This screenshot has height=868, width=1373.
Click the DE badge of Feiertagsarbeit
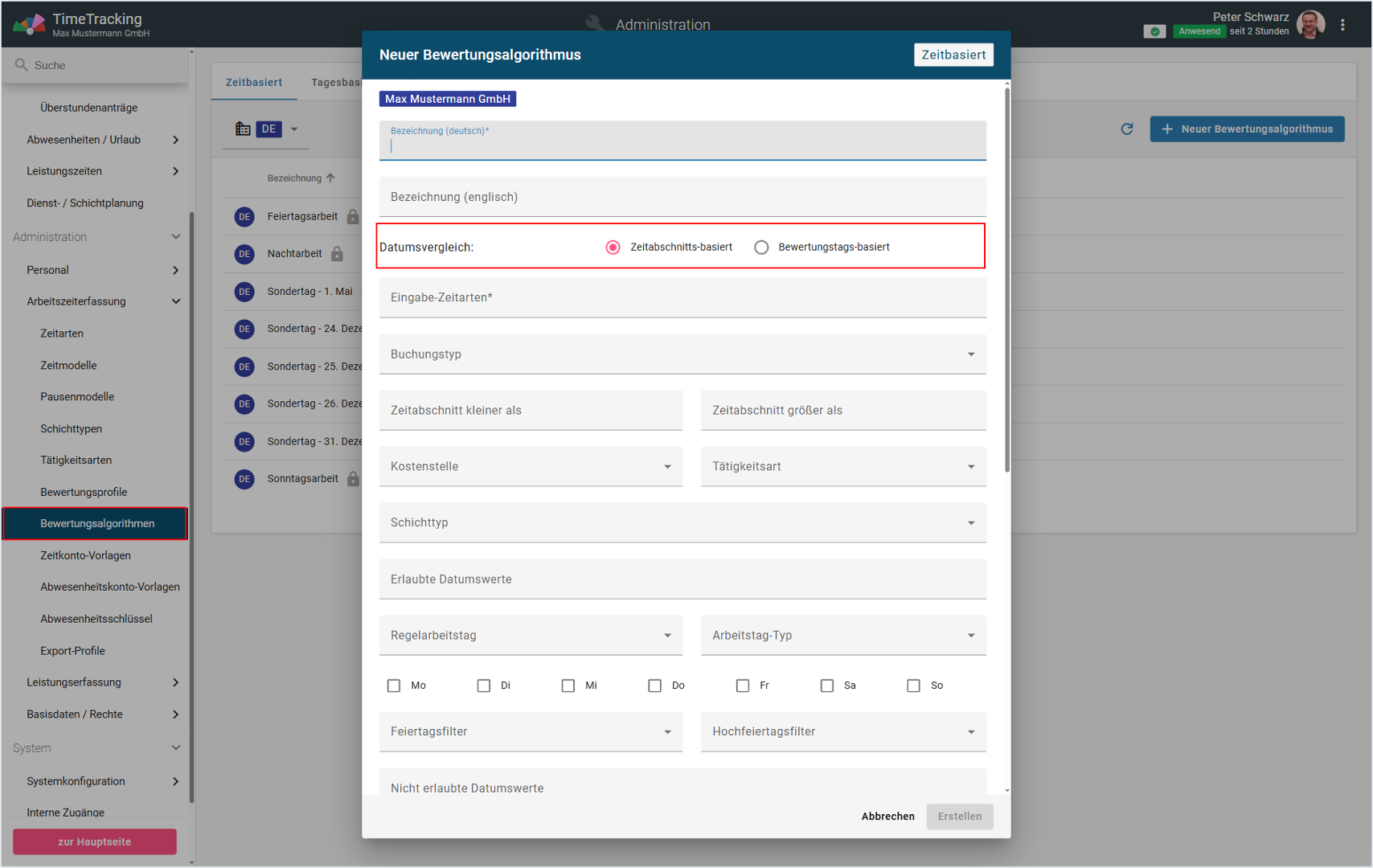[244, 217]
